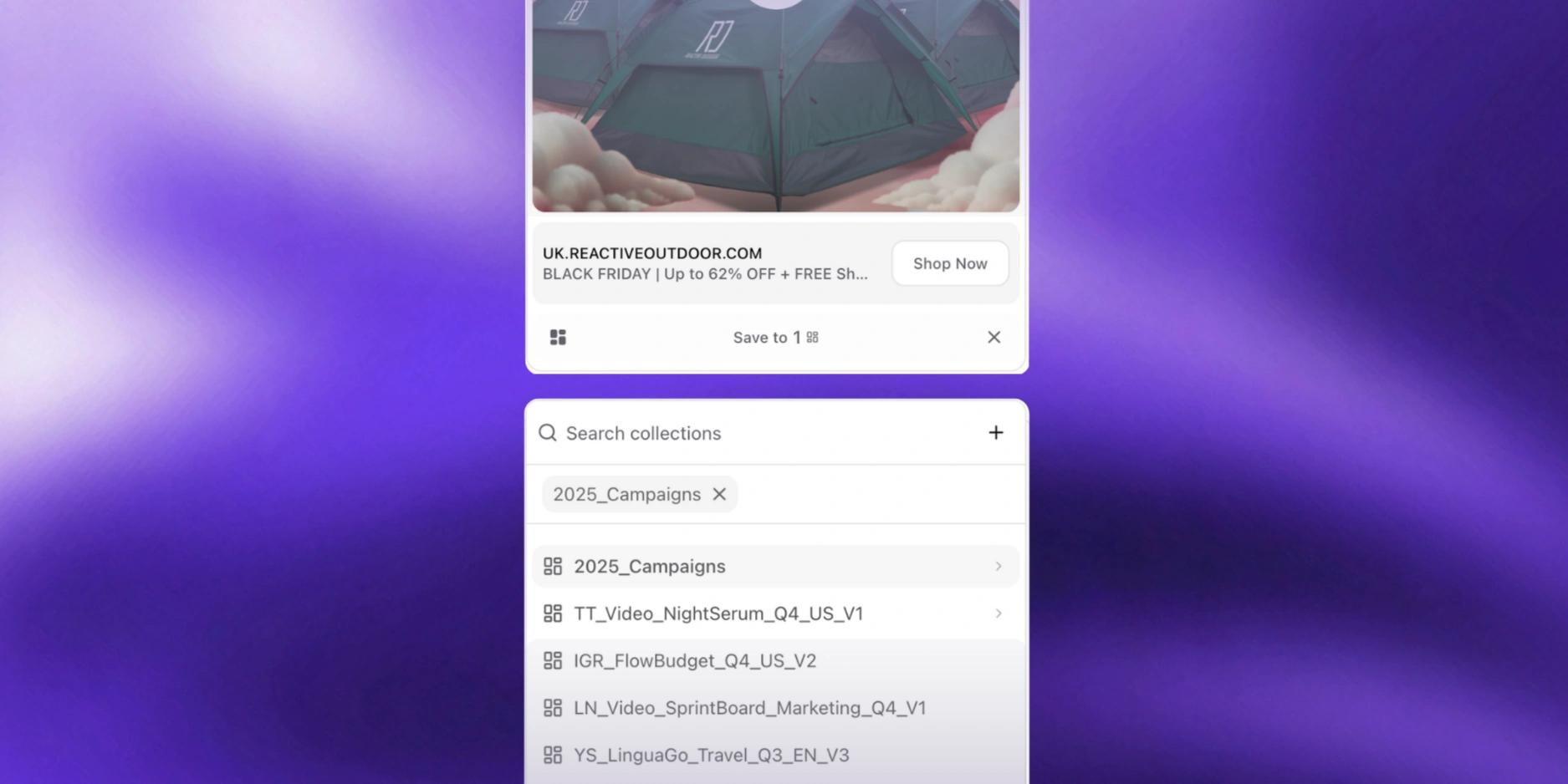Screen dimensions: 1568x784
Task: Click the Shop Now button
Action: [x=950, y=263]
